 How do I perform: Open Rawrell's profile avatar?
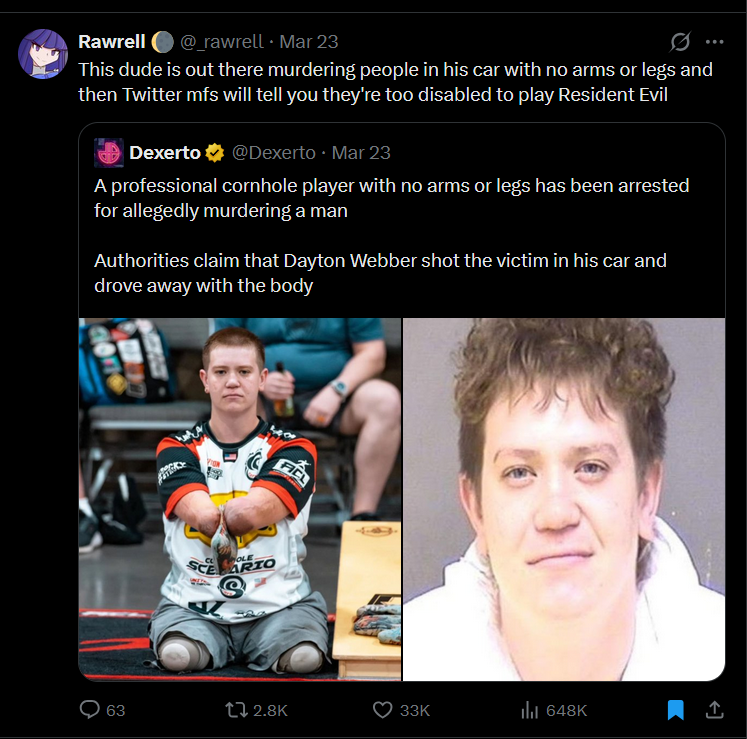43,54
